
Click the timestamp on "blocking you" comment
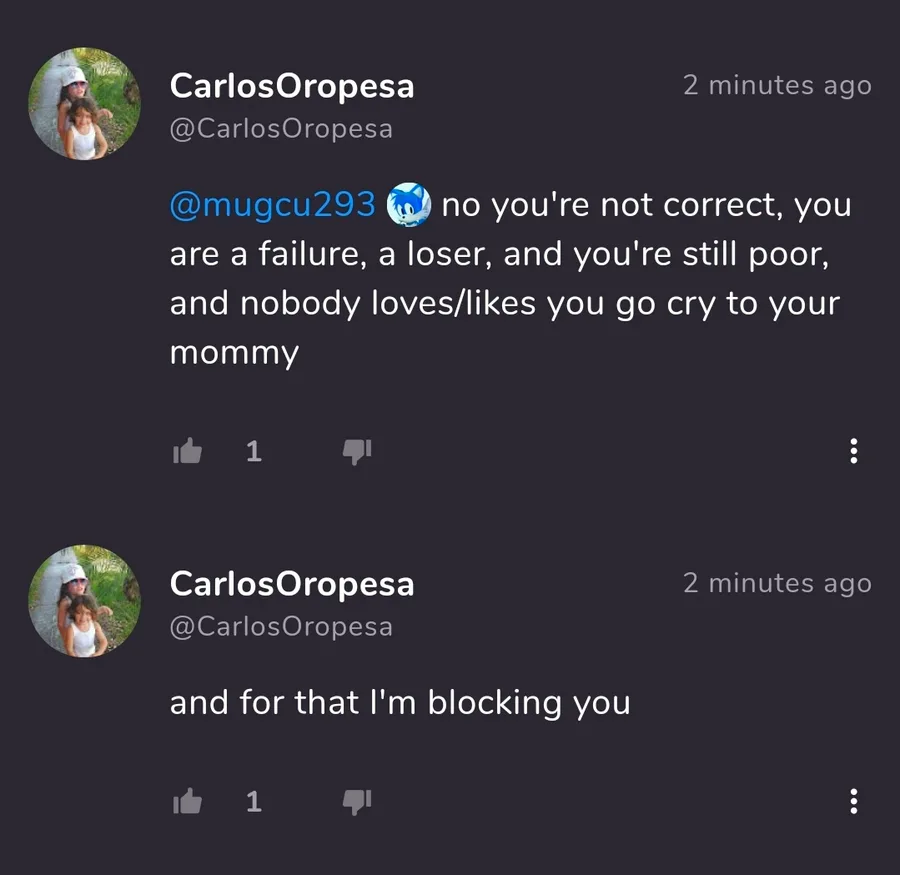(x=777, y=584)
